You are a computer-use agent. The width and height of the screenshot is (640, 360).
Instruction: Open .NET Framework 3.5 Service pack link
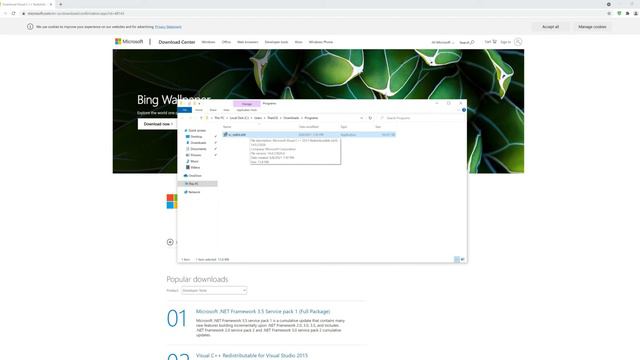[263, 311]
